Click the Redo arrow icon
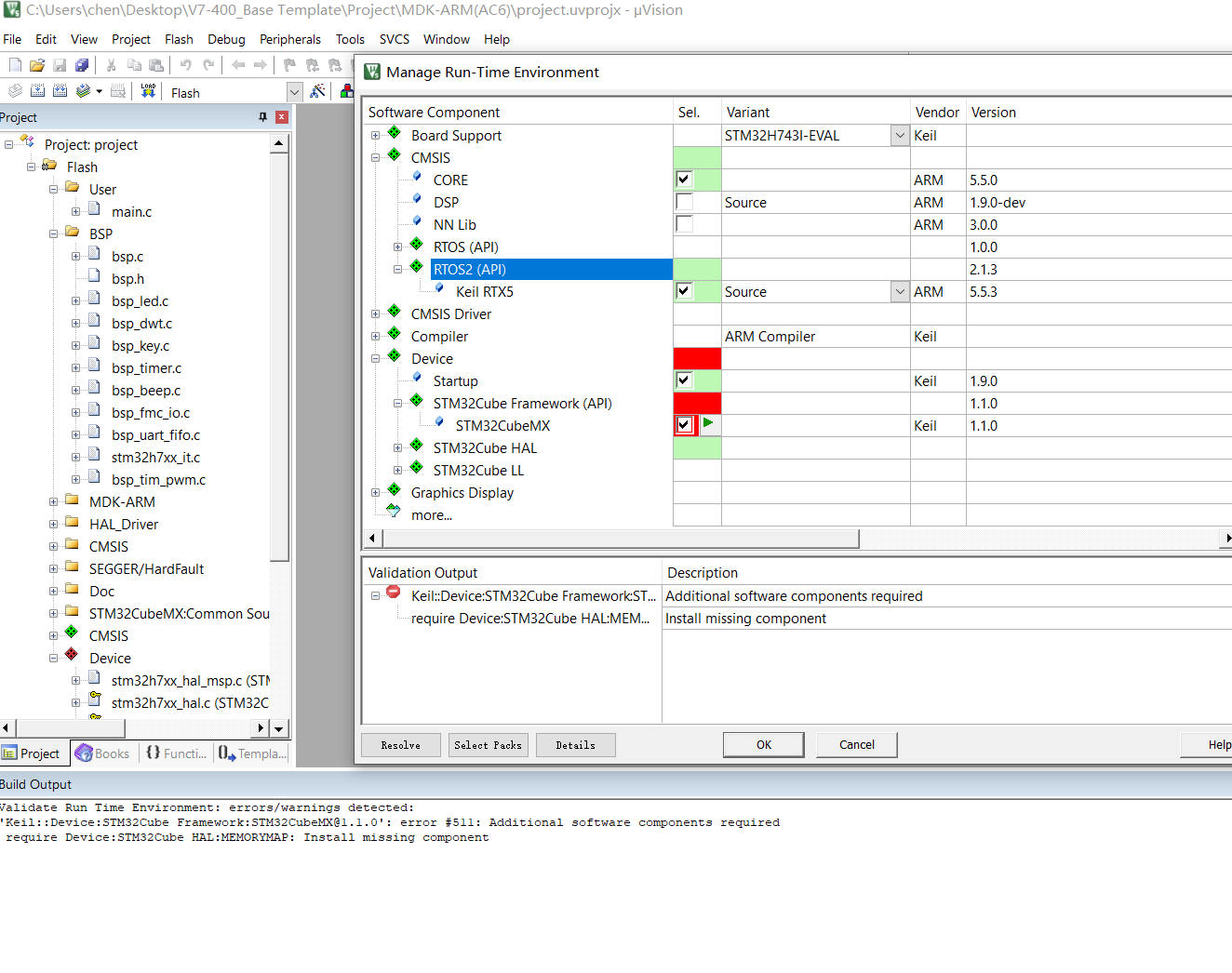Screen dimensions: 1232x973 tap(208, 65)
